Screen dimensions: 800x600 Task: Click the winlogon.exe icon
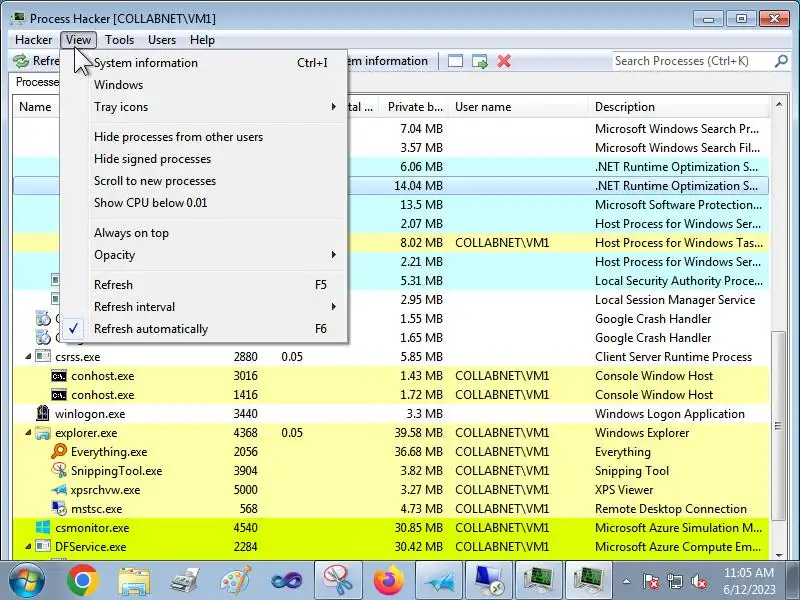pos(43,413)
